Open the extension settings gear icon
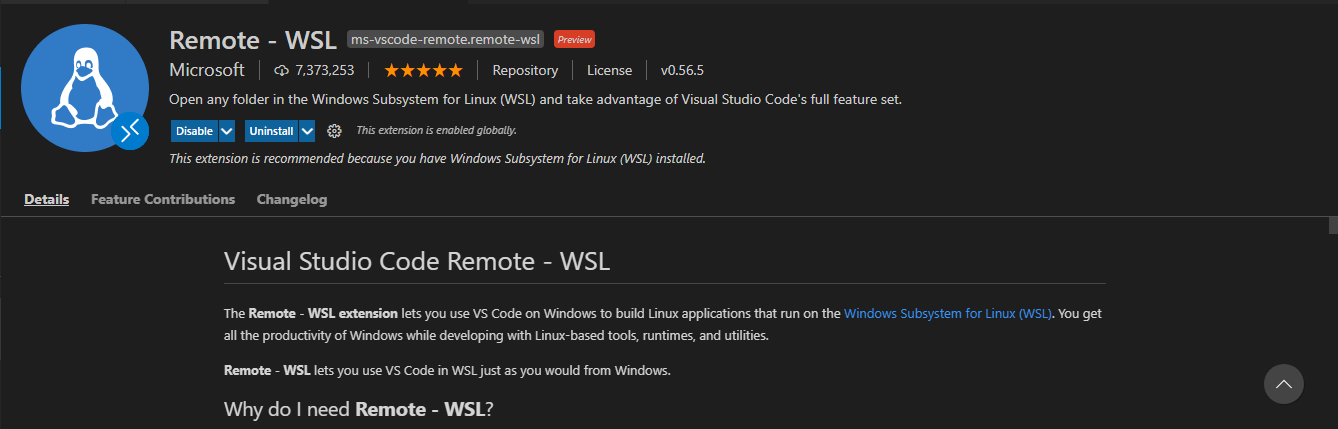Image resolution: width=1338 pixels, height=429 pixels. pyautogui.click(x=335, y=131)
